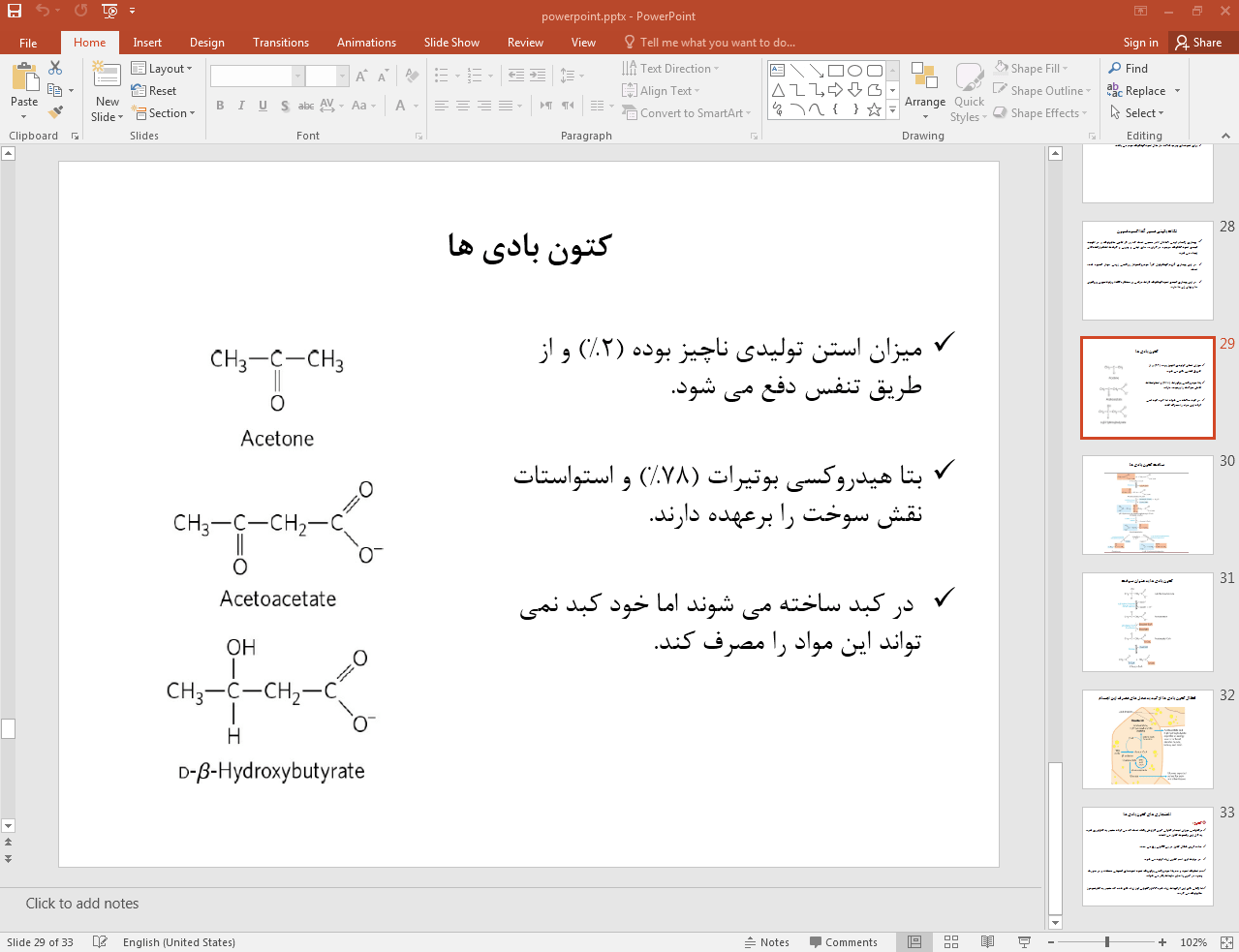
Task: Toggle underline formatting
Action: [x=262, y=106]
